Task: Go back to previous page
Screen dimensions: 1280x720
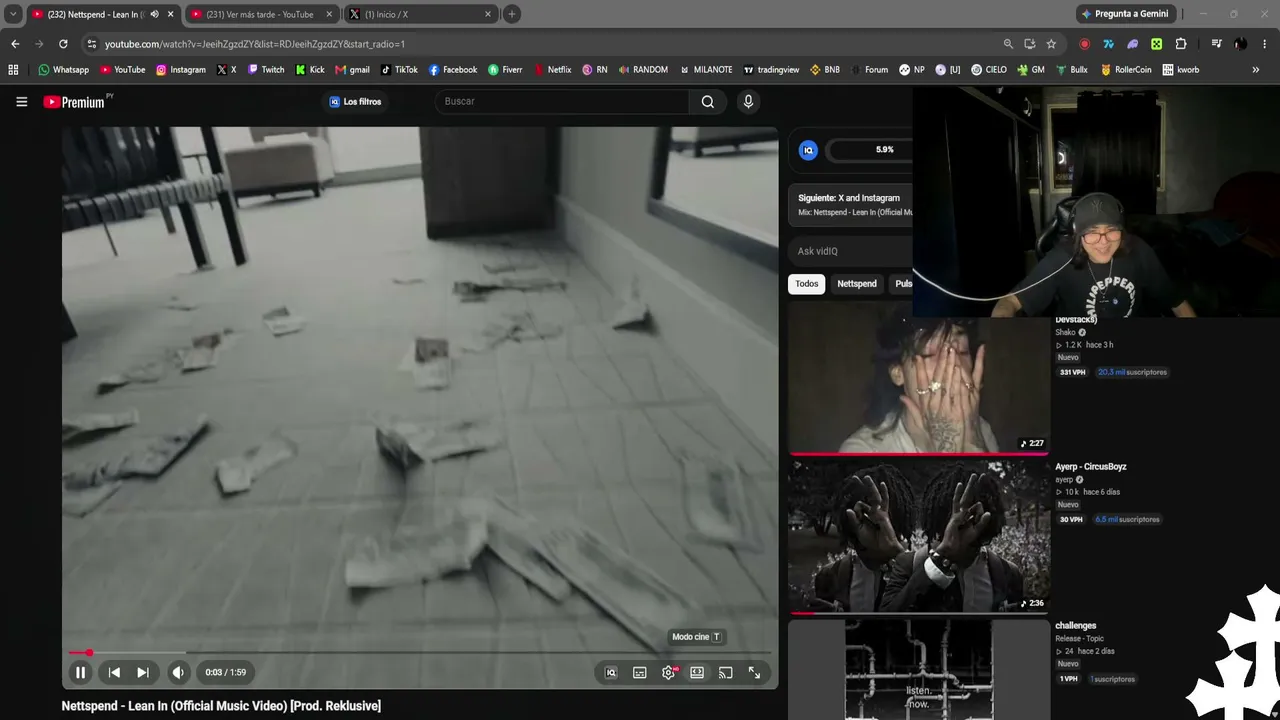Action: click(15, 44)
